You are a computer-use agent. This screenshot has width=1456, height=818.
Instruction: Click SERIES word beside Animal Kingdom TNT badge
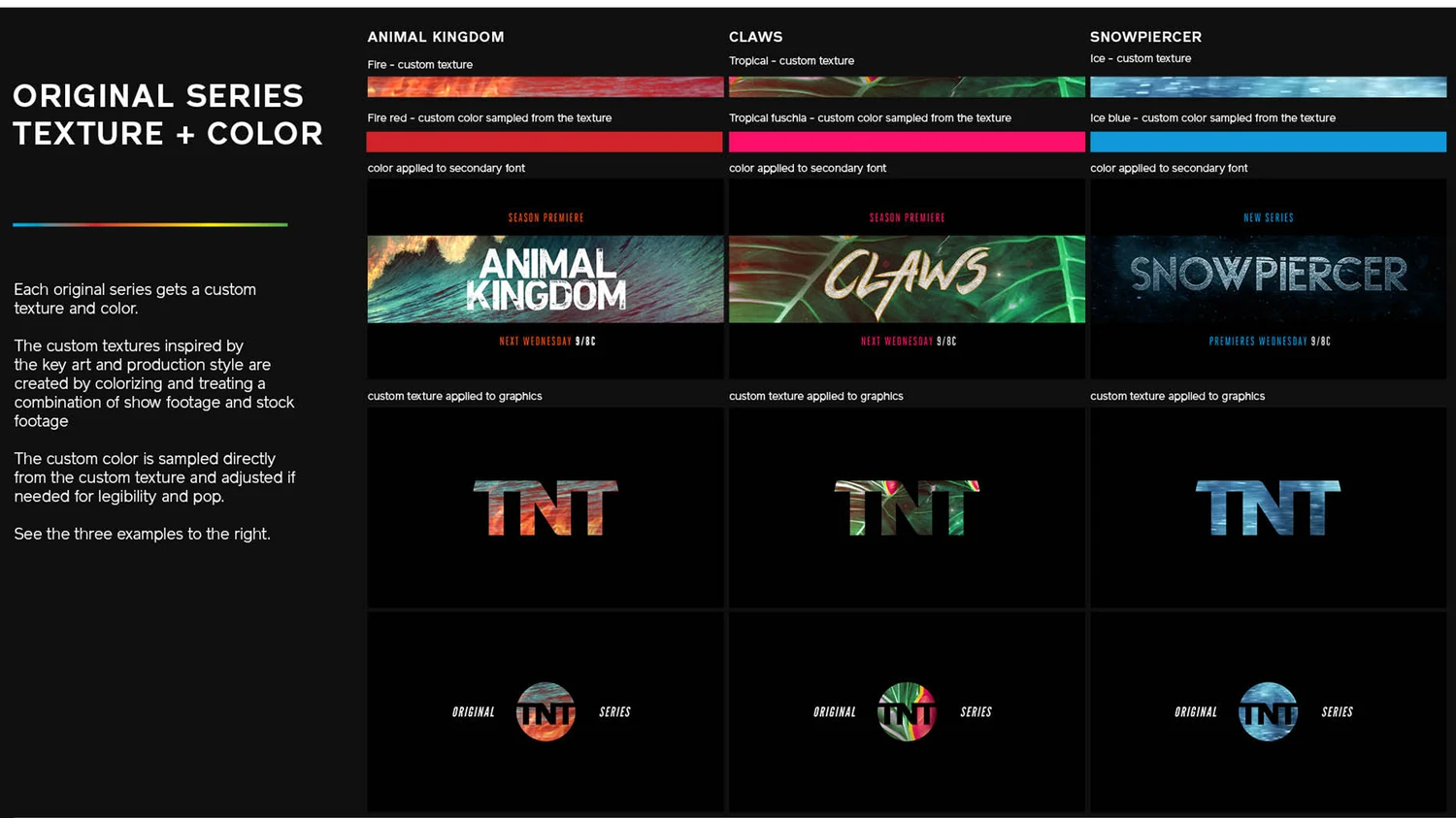pyautogui.click(x=614, y=712)
